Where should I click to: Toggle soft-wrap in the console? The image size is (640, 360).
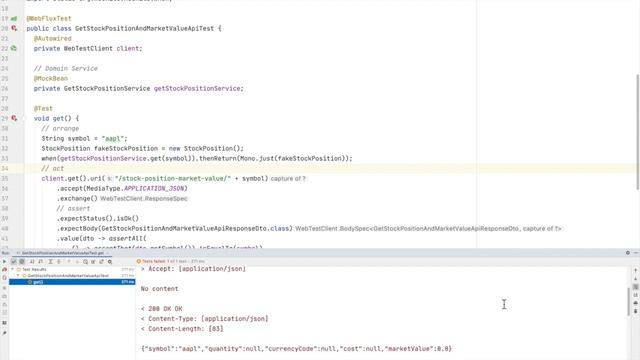point(636,287)
